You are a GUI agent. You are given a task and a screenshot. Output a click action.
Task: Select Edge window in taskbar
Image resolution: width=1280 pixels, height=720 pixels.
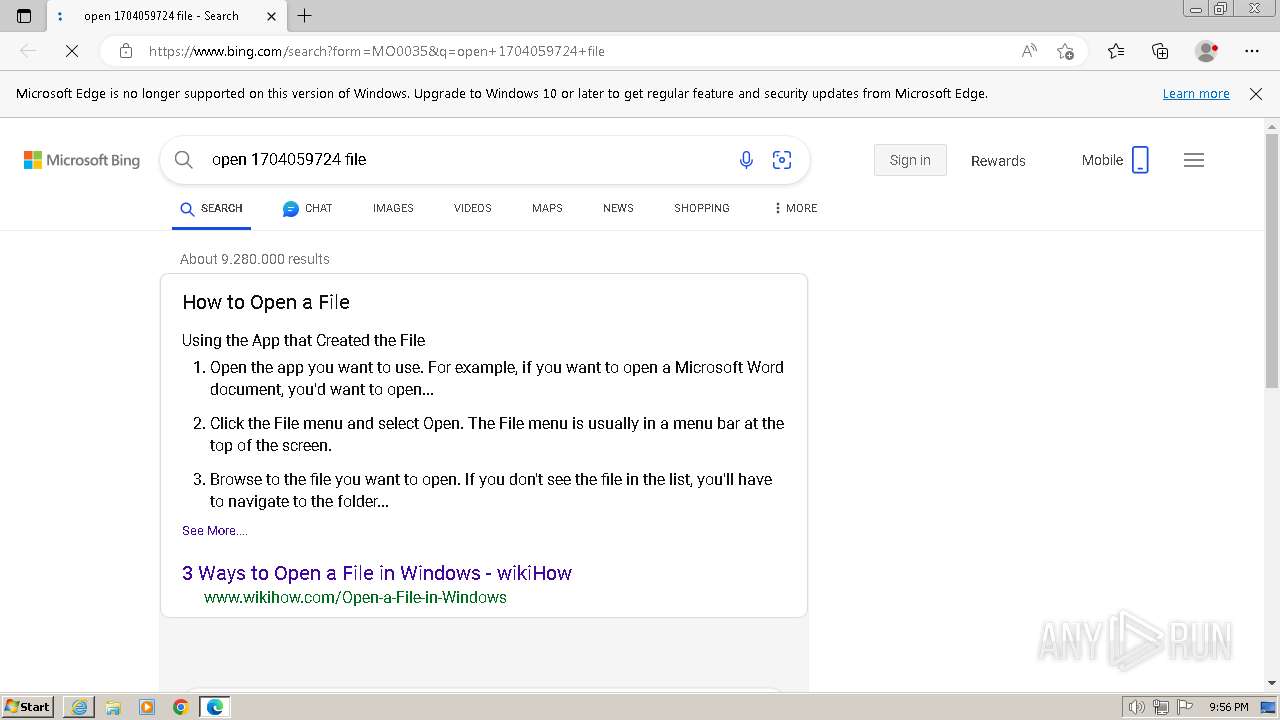(x=215, y=707)
